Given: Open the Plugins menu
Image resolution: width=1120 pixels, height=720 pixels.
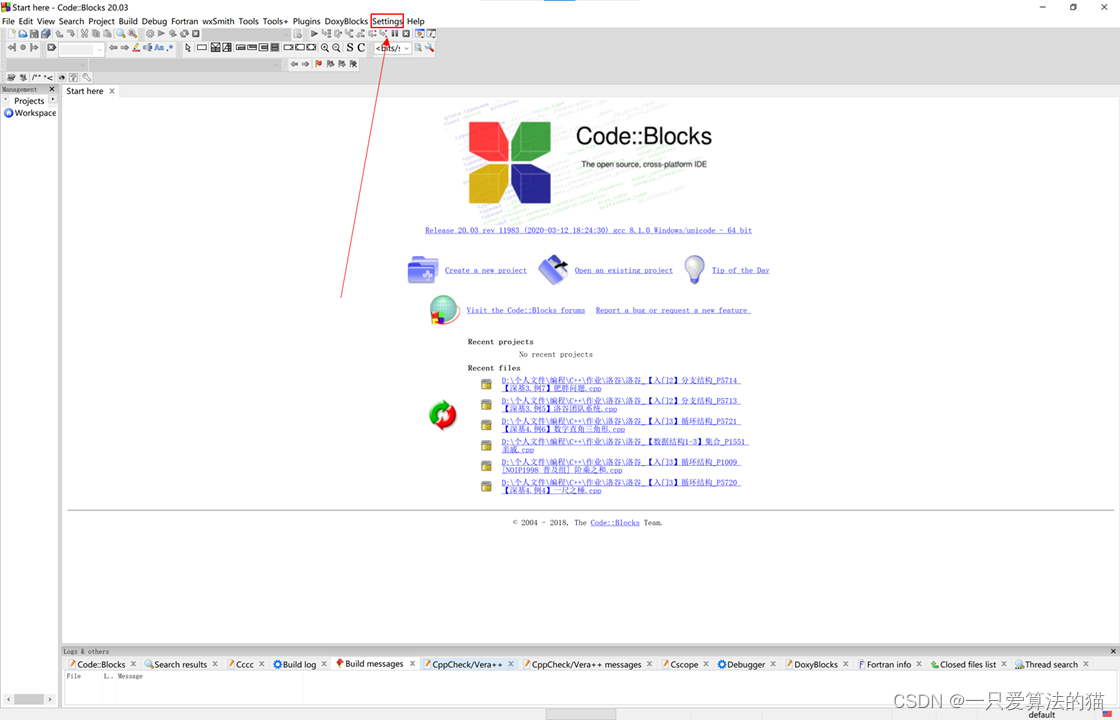Looking at the screenshot, I should coord(306,21).
